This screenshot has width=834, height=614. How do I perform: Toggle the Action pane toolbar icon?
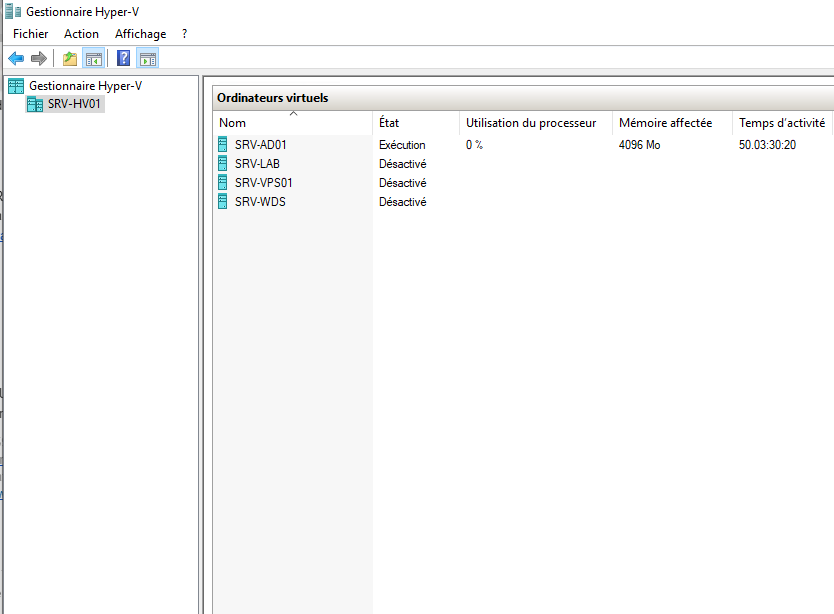pos(148,59)
